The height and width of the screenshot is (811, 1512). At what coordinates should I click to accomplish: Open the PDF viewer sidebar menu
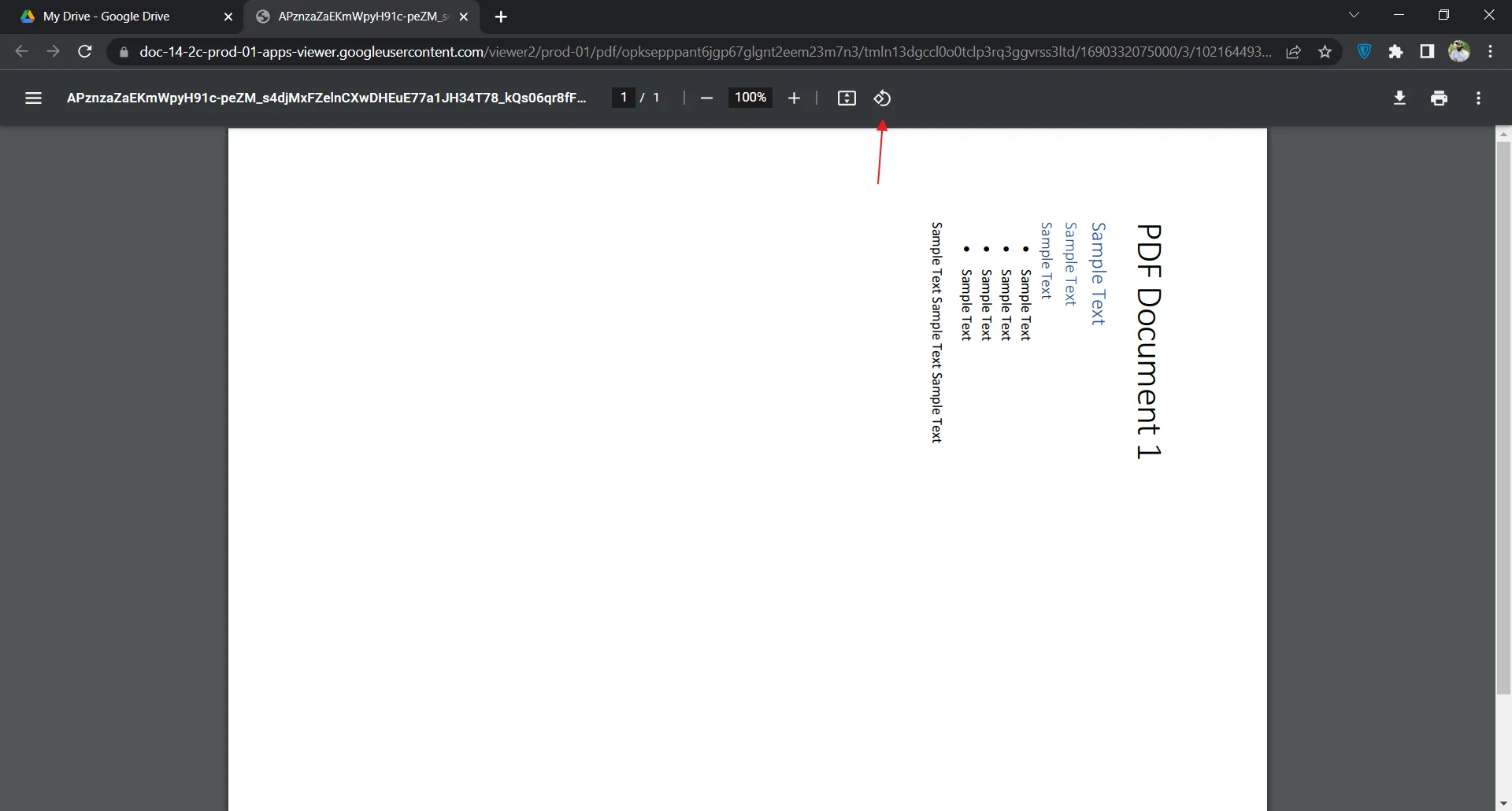[x=33, y=98]
